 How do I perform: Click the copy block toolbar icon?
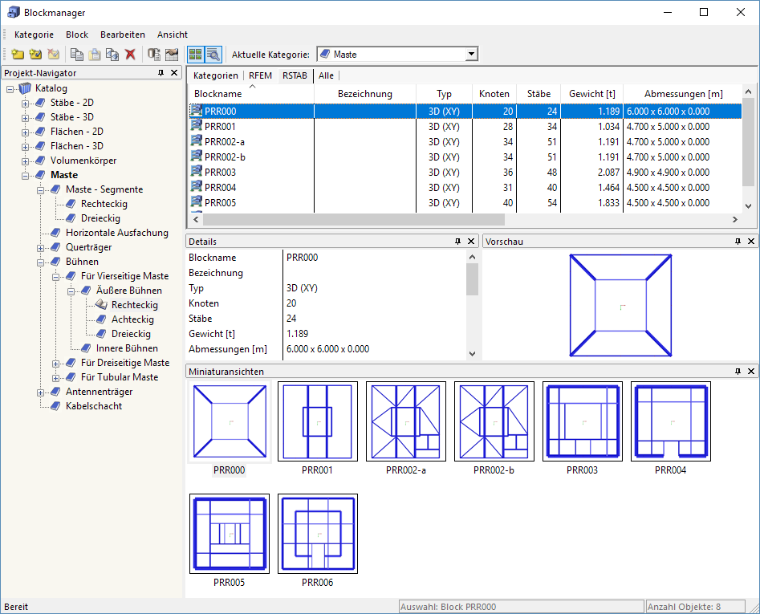coord(77,54)
